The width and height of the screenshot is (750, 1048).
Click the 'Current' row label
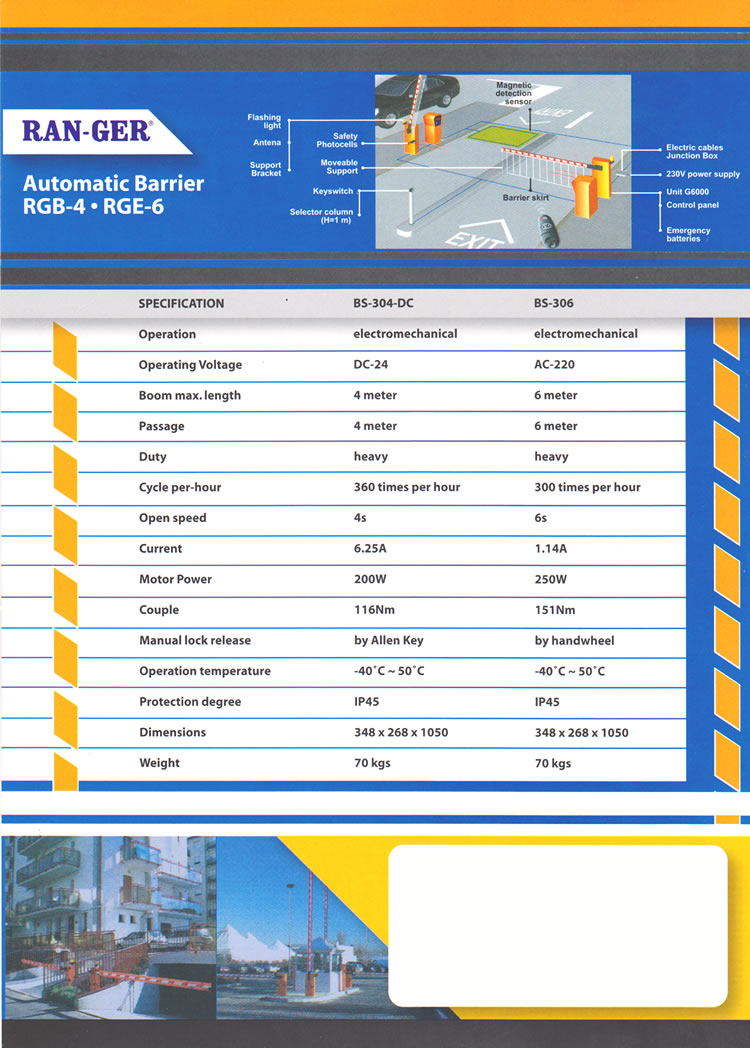tap(160, 549)
